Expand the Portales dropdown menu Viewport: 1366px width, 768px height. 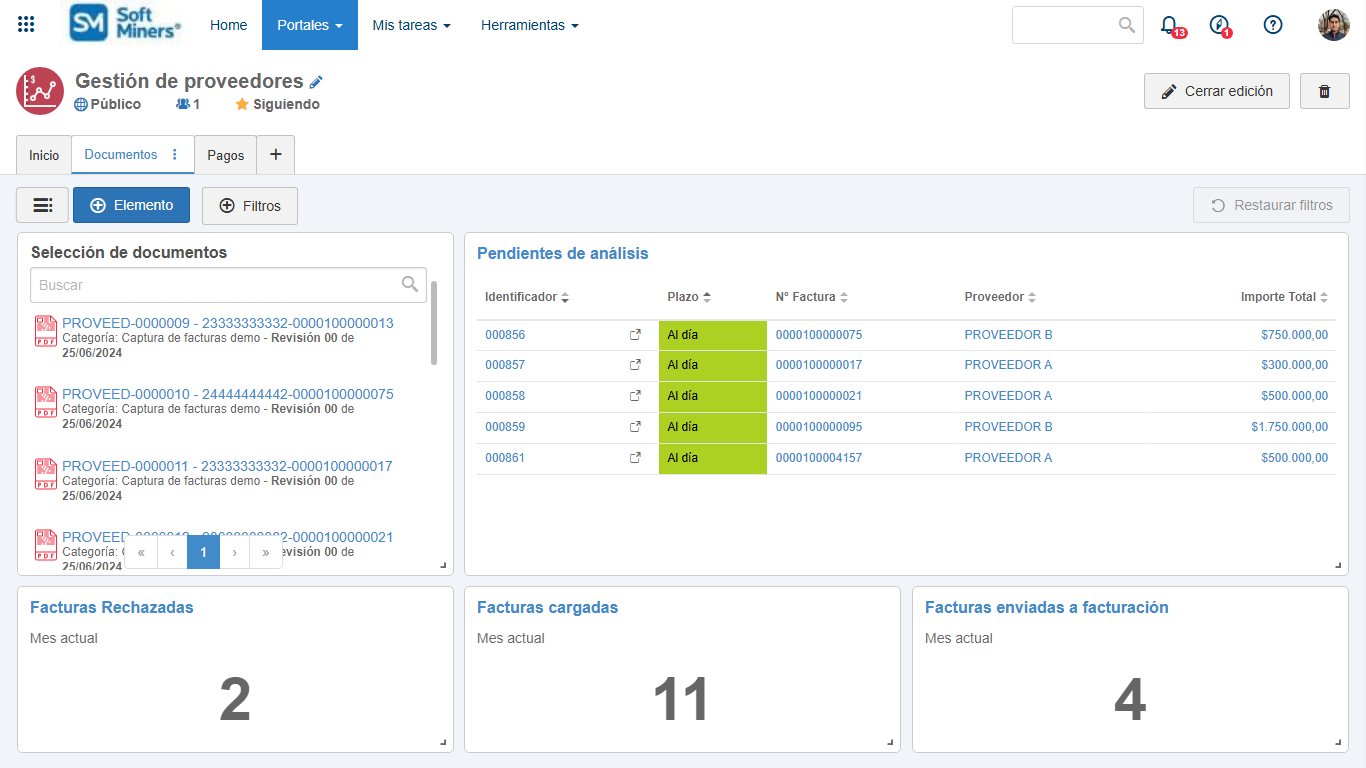[309, 25]
